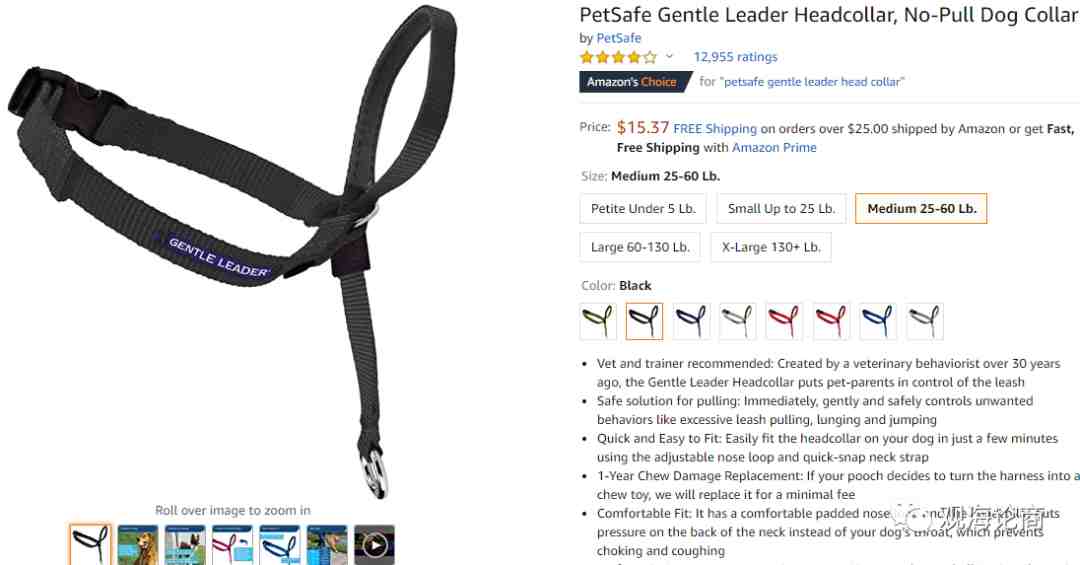This screenshot has height=565, width=1080.
Task: Show the pink headcollar thumbnail image
Action: click(x=233, y=545)
